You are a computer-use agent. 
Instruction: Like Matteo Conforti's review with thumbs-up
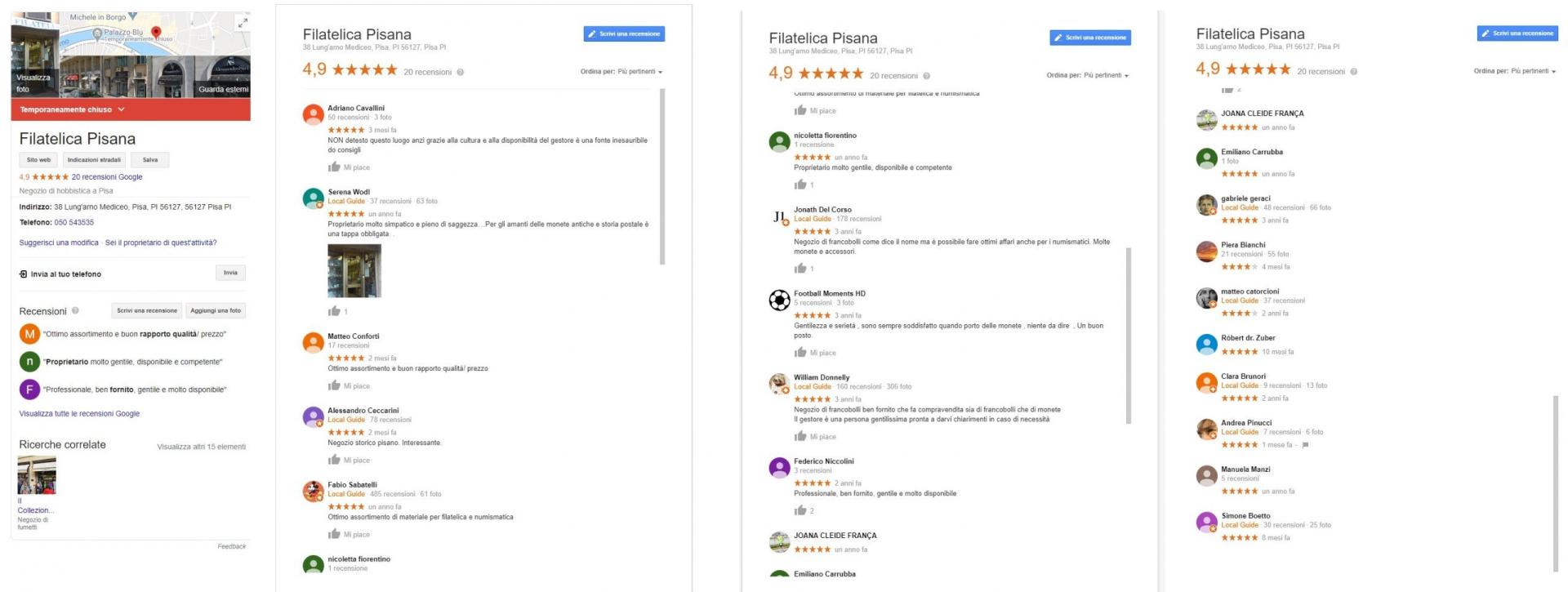(334, 385)
